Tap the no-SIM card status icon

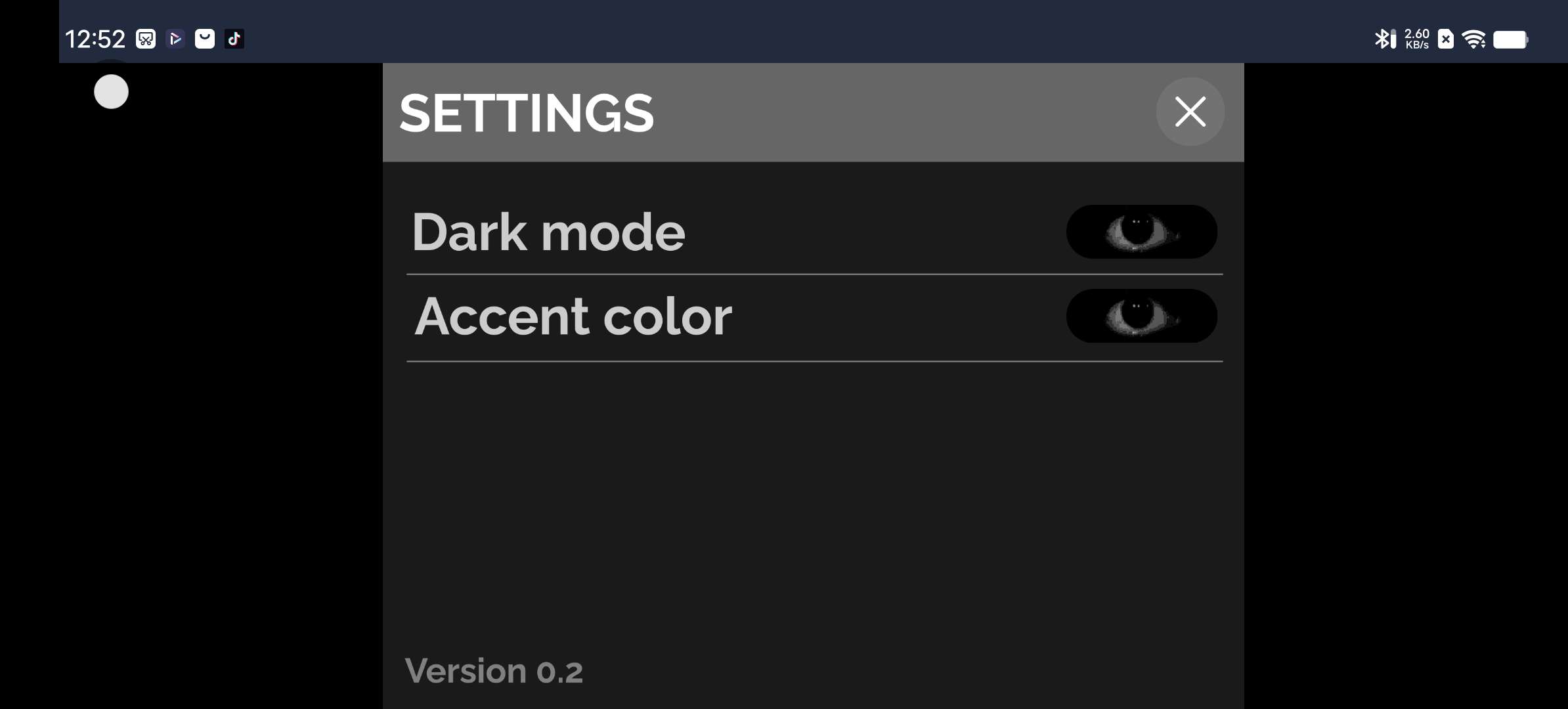(x=1445, y=39)
